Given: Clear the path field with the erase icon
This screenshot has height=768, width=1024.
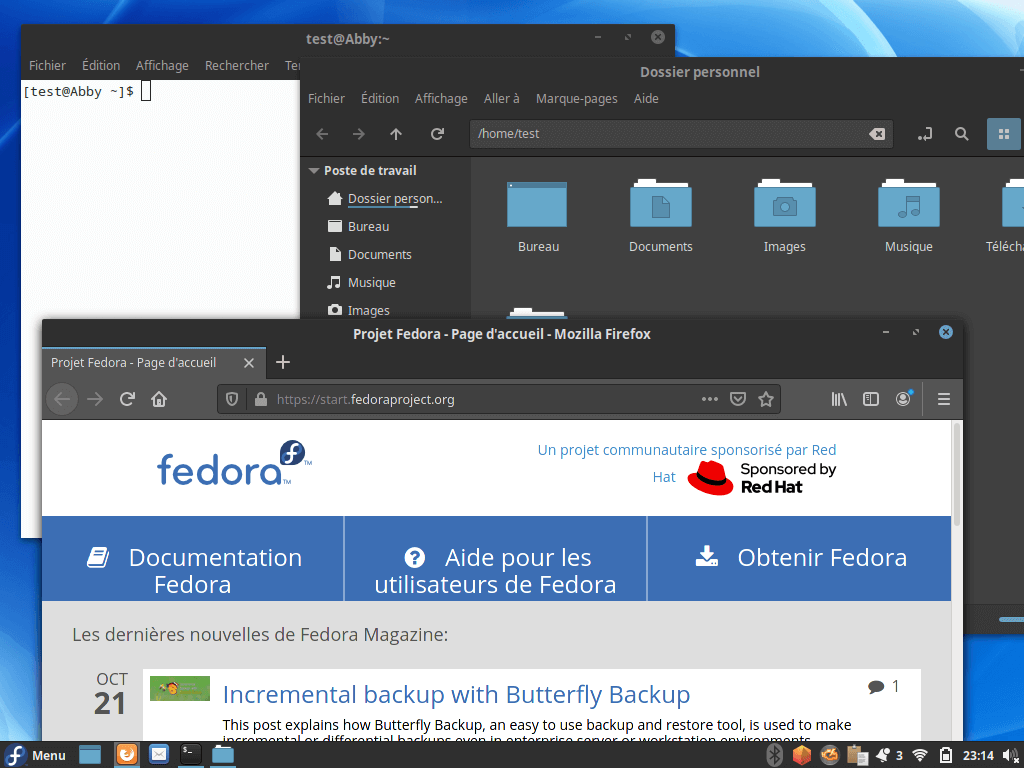Looking at the screenshot, I should 876,134.
